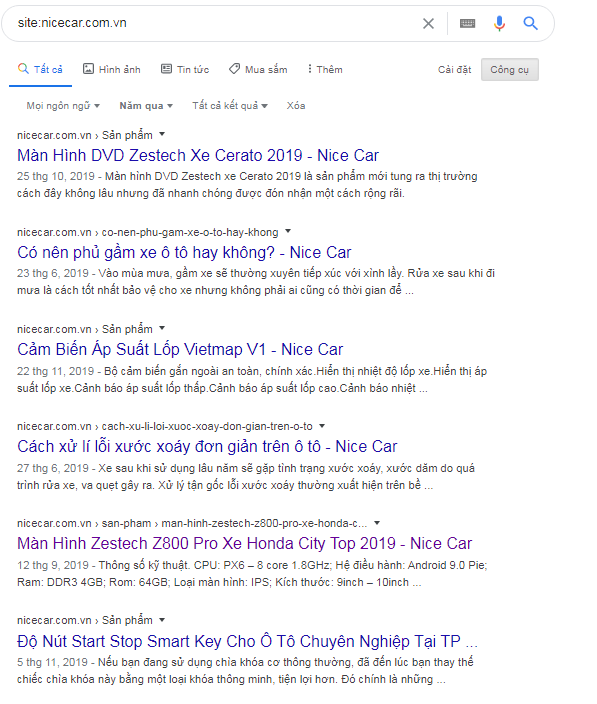Screen dimensions: 597x704
Task: Expand the Tất cả kết quả filter
Action: tap(230, 106)
